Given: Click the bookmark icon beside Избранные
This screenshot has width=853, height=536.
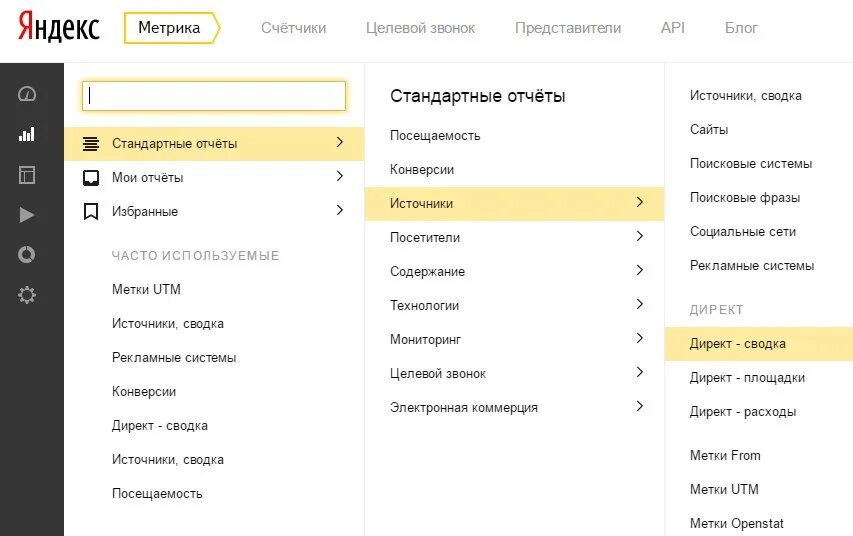Looking at the screenshot, I should [91, 211].
